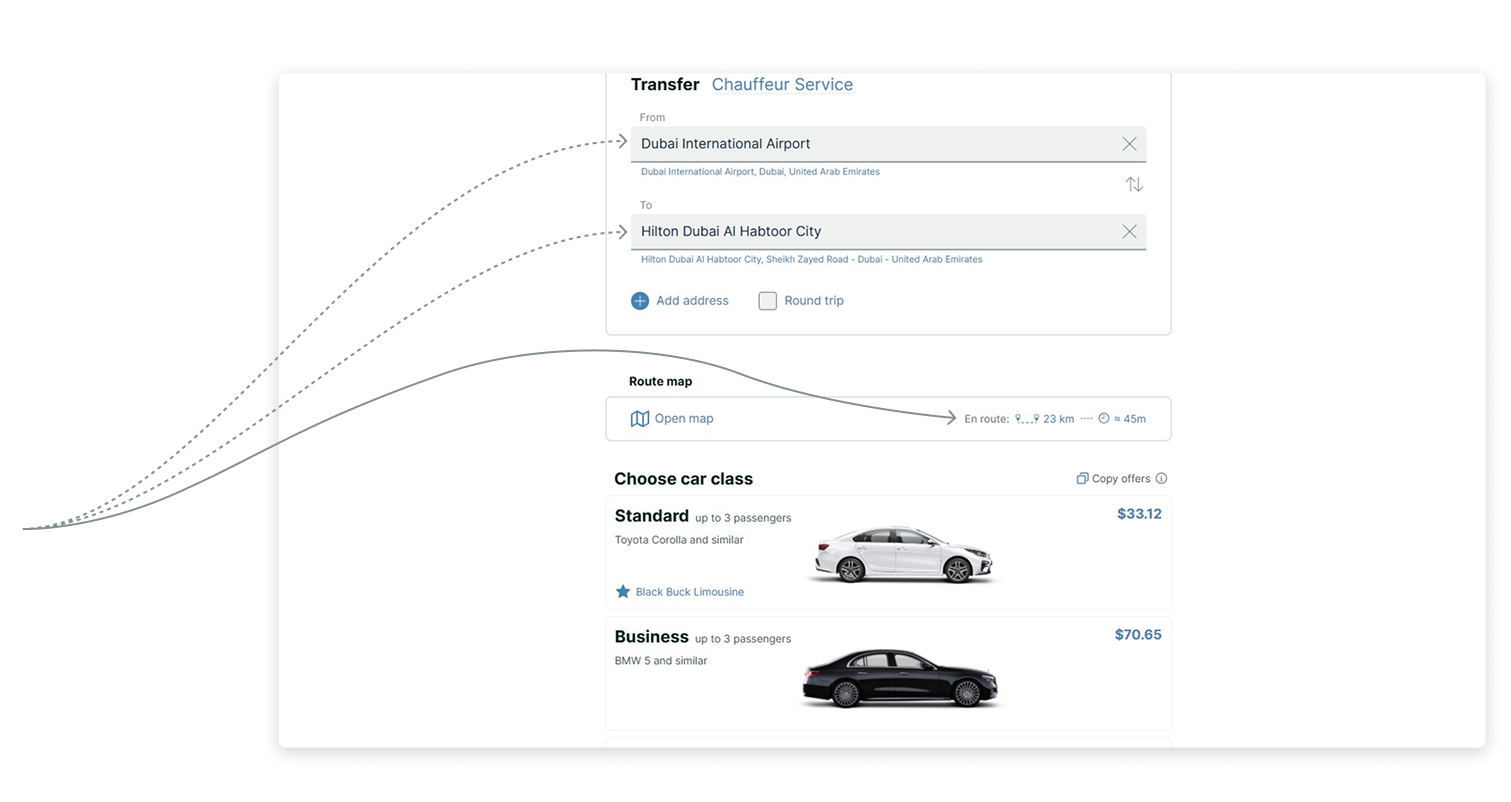Image resolution: width=1511 pixels, height=802 pixels.
Task: Swap From and To addresses
Action: click(1134, 185)
